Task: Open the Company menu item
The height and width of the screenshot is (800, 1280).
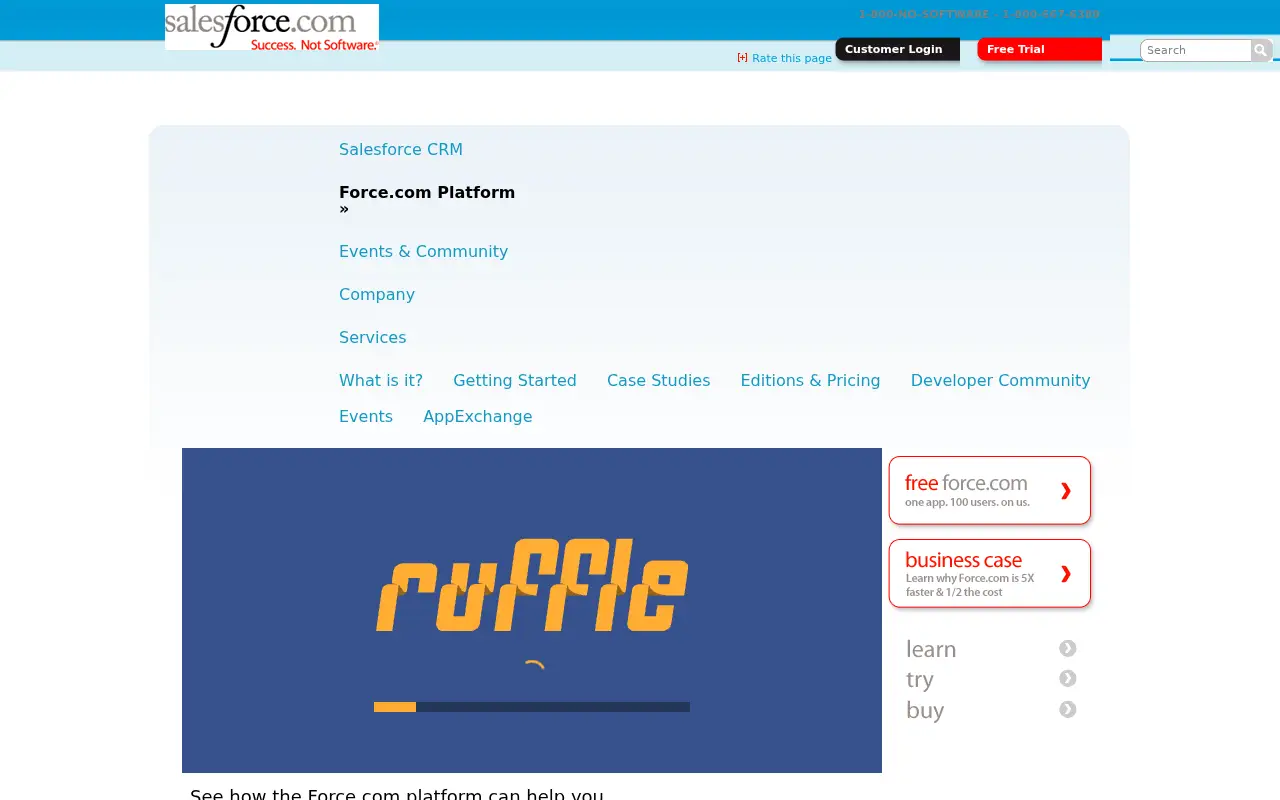Action: click(x=377, y=294)
